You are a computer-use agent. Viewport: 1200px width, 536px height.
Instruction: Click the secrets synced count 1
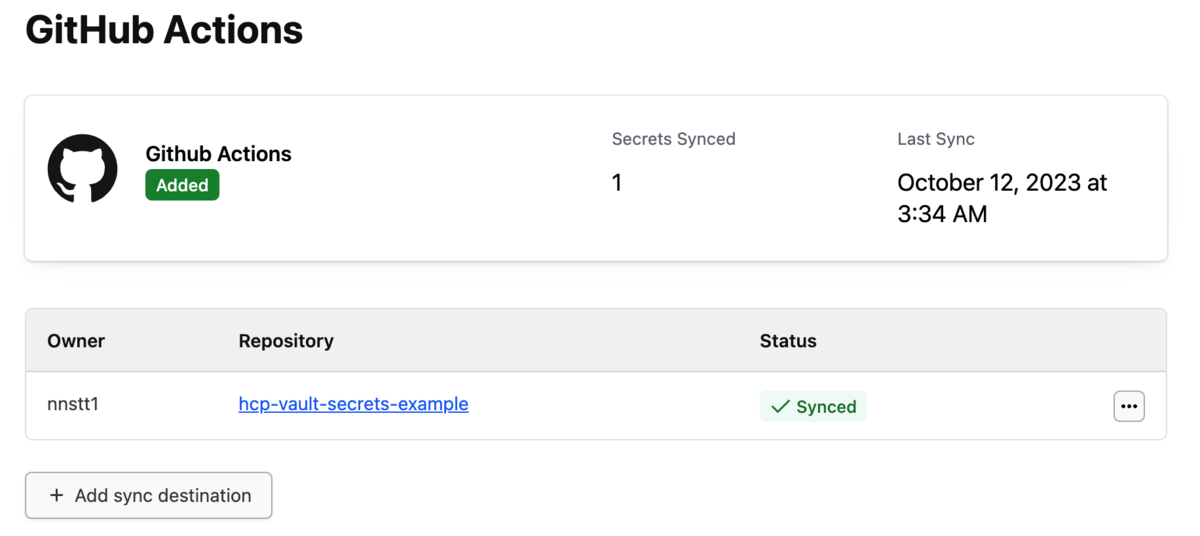[x=617, y=182]
